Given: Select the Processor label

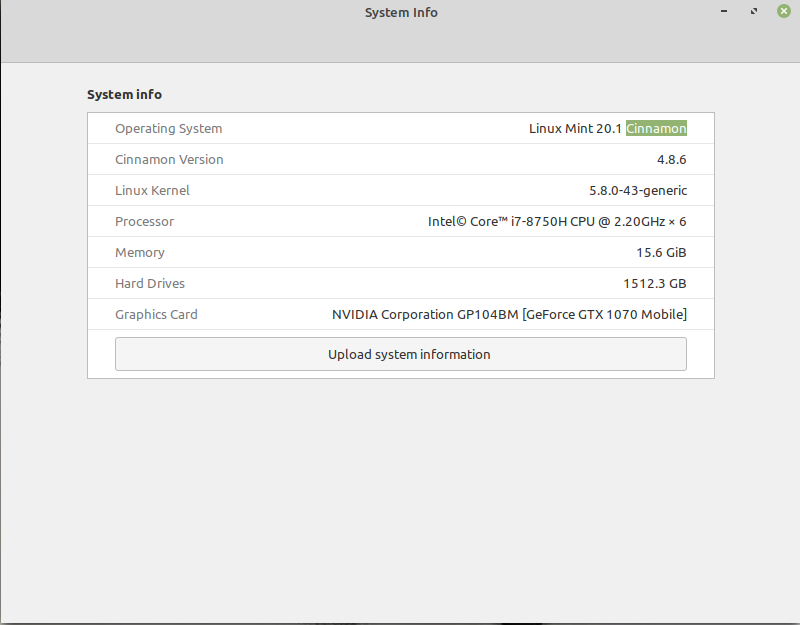Looking at the screenshot, I should (144, 222).
